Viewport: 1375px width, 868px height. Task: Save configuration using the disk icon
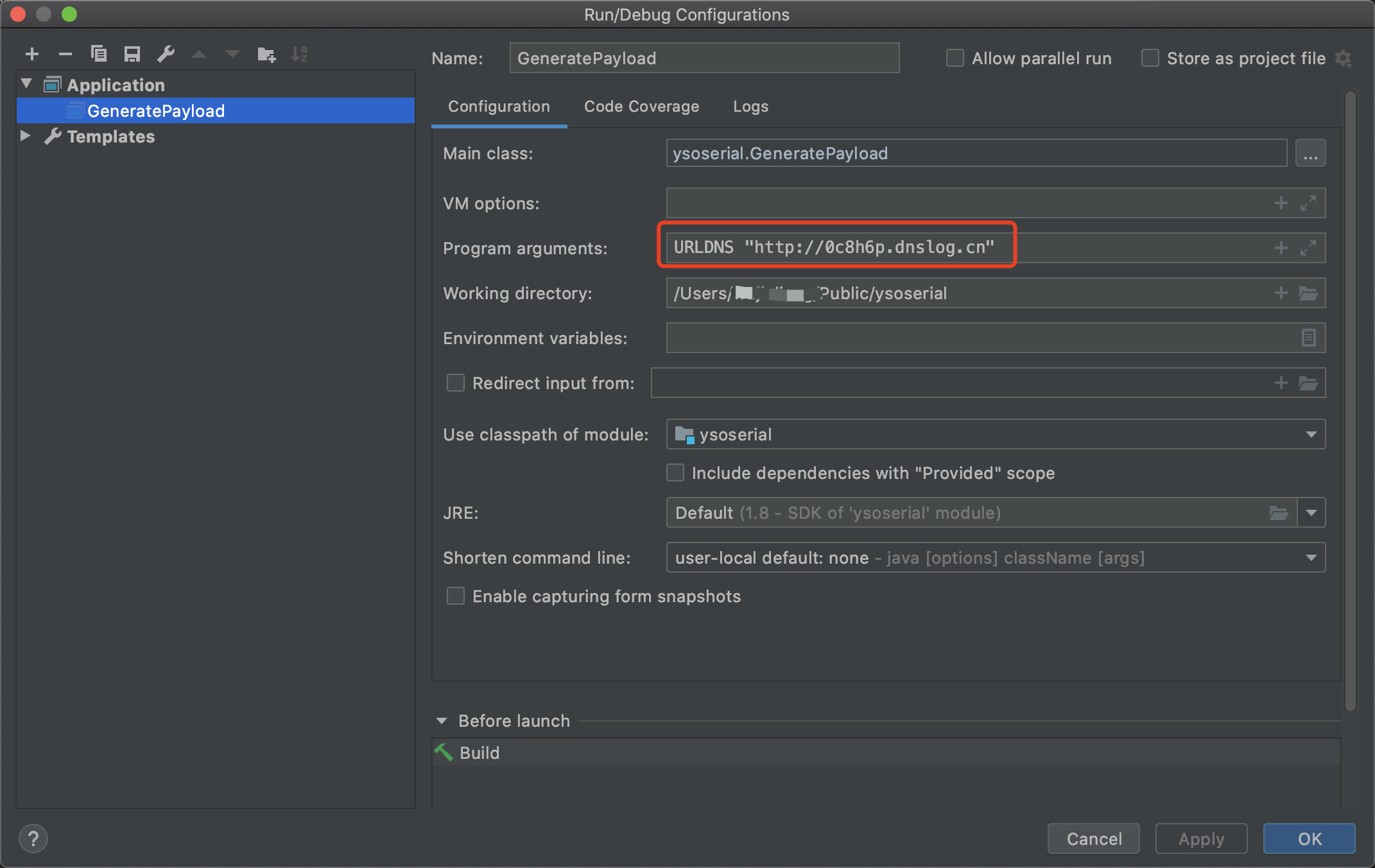point(132,54)
